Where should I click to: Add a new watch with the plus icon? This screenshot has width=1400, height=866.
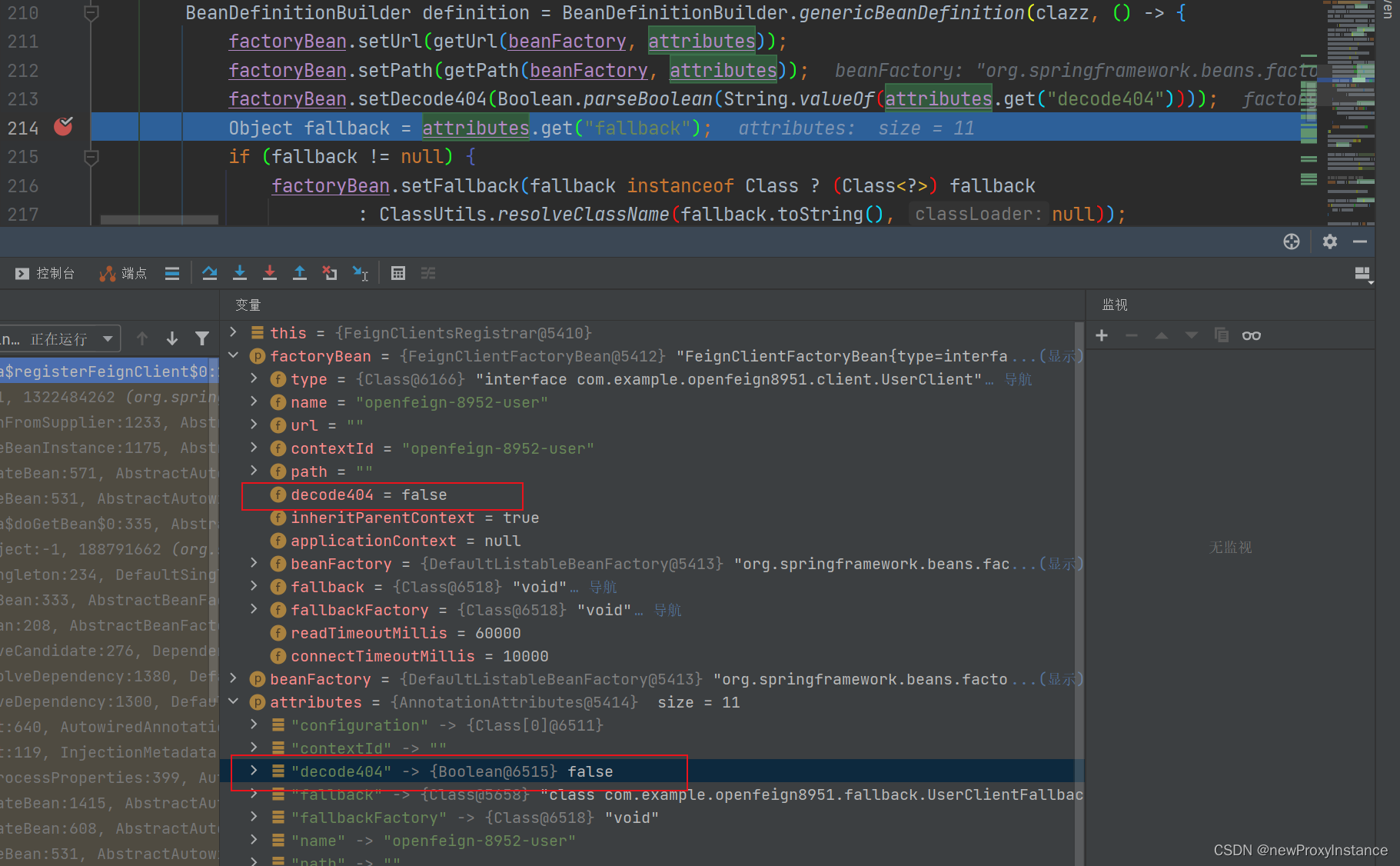click(x=1102, y=335)
